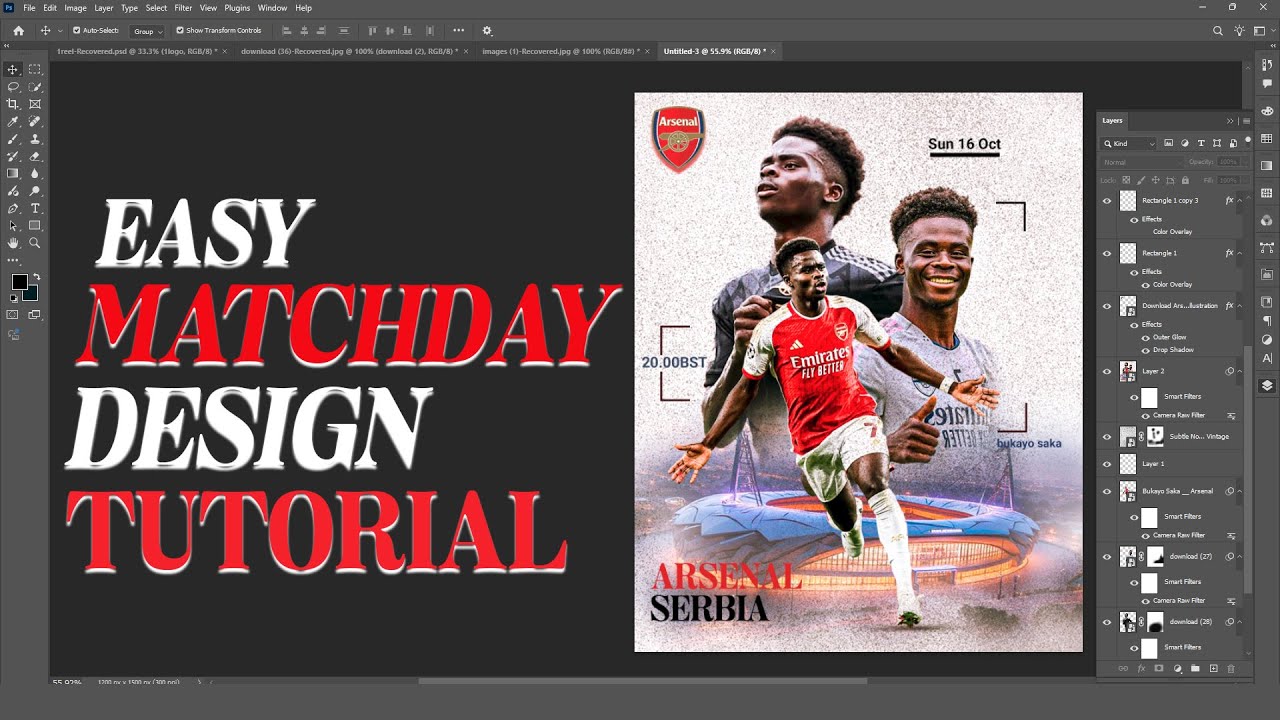The width and height of the screenshot is (1280, 720).
Task: Open the options bar gear settings
Action: tap(487, 31)
